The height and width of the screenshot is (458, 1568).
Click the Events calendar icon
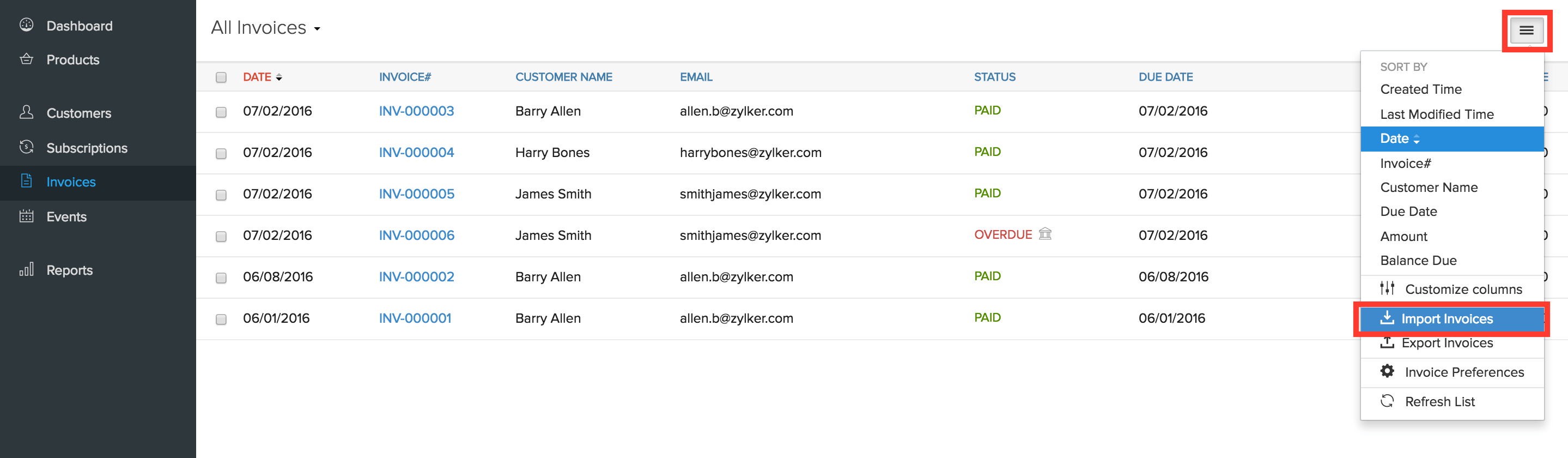26,216
